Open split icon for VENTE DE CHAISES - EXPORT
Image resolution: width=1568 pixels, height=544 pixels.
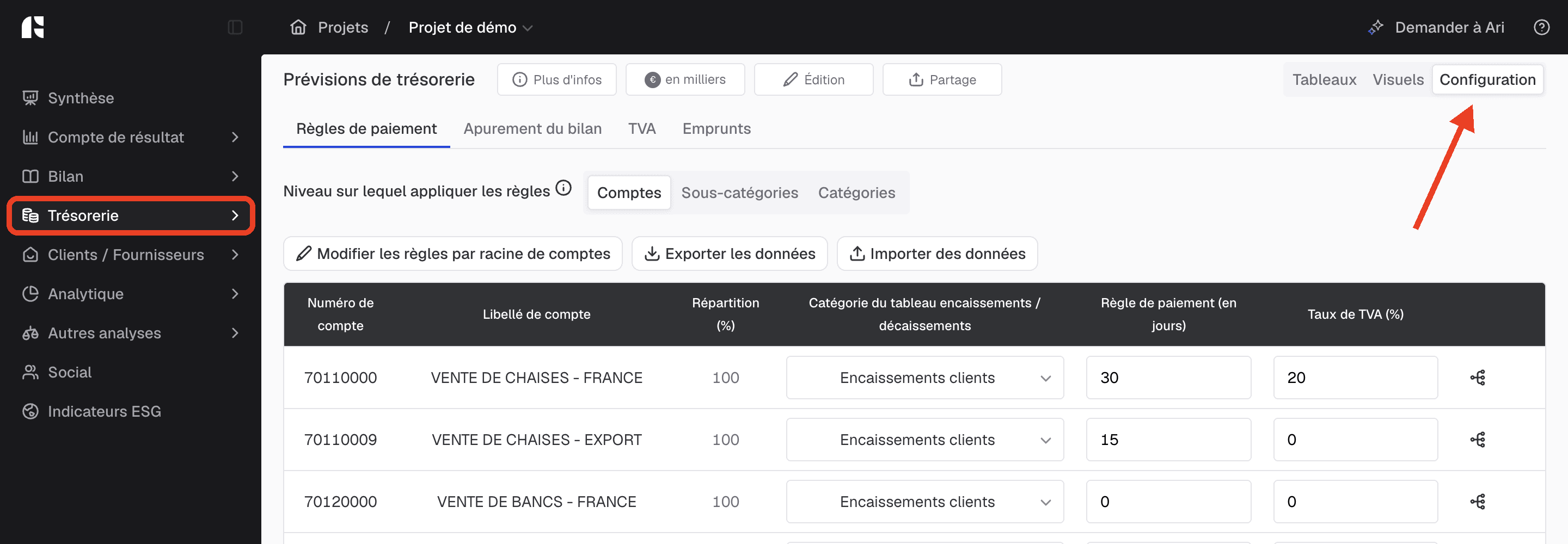pos(1477,440)
